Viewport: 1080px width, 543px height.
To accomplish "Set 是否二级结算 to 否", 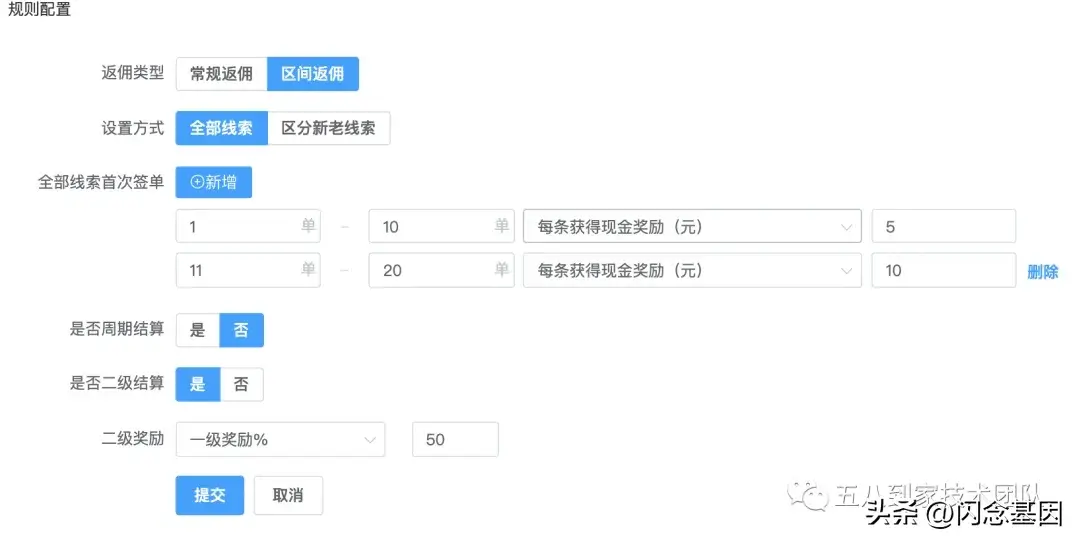I will pos(241,384).
